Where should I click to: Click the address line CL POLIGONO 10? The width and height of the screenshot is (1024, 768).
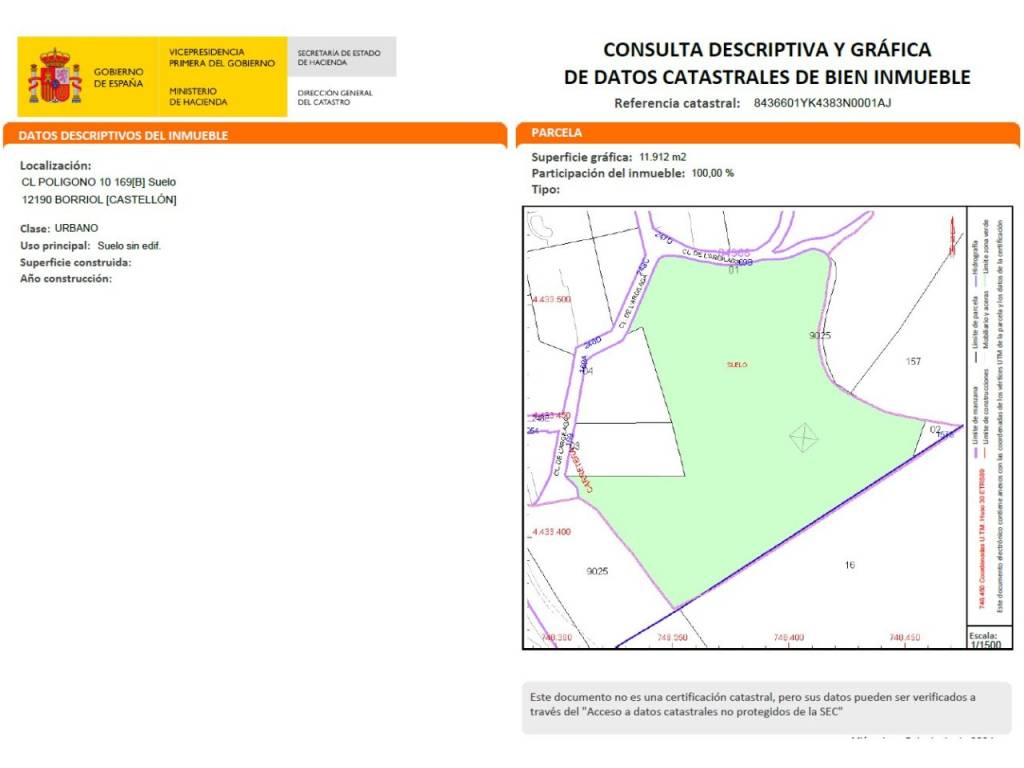click(x=98, y=183)
